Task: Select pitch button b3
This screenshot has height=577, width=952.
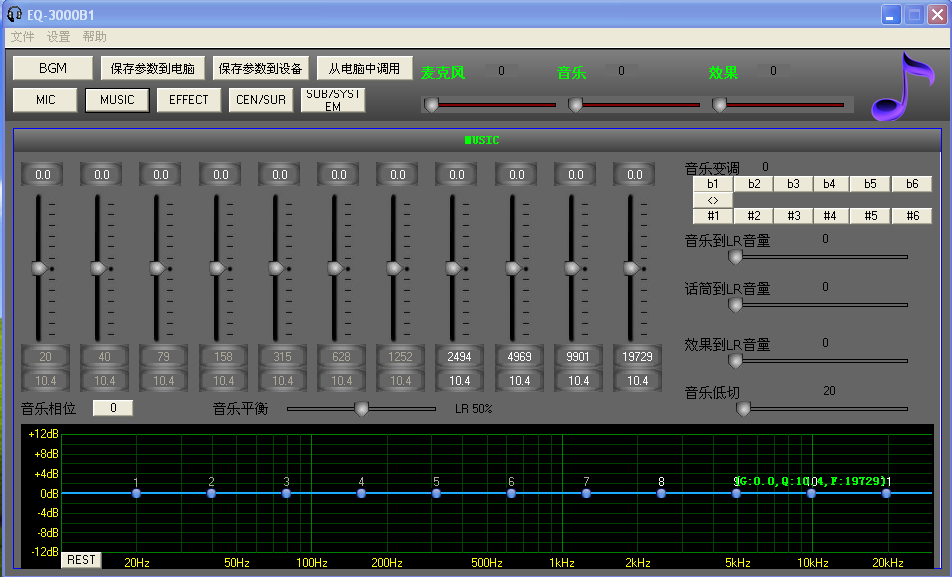Action: click(x=793, y=183)
